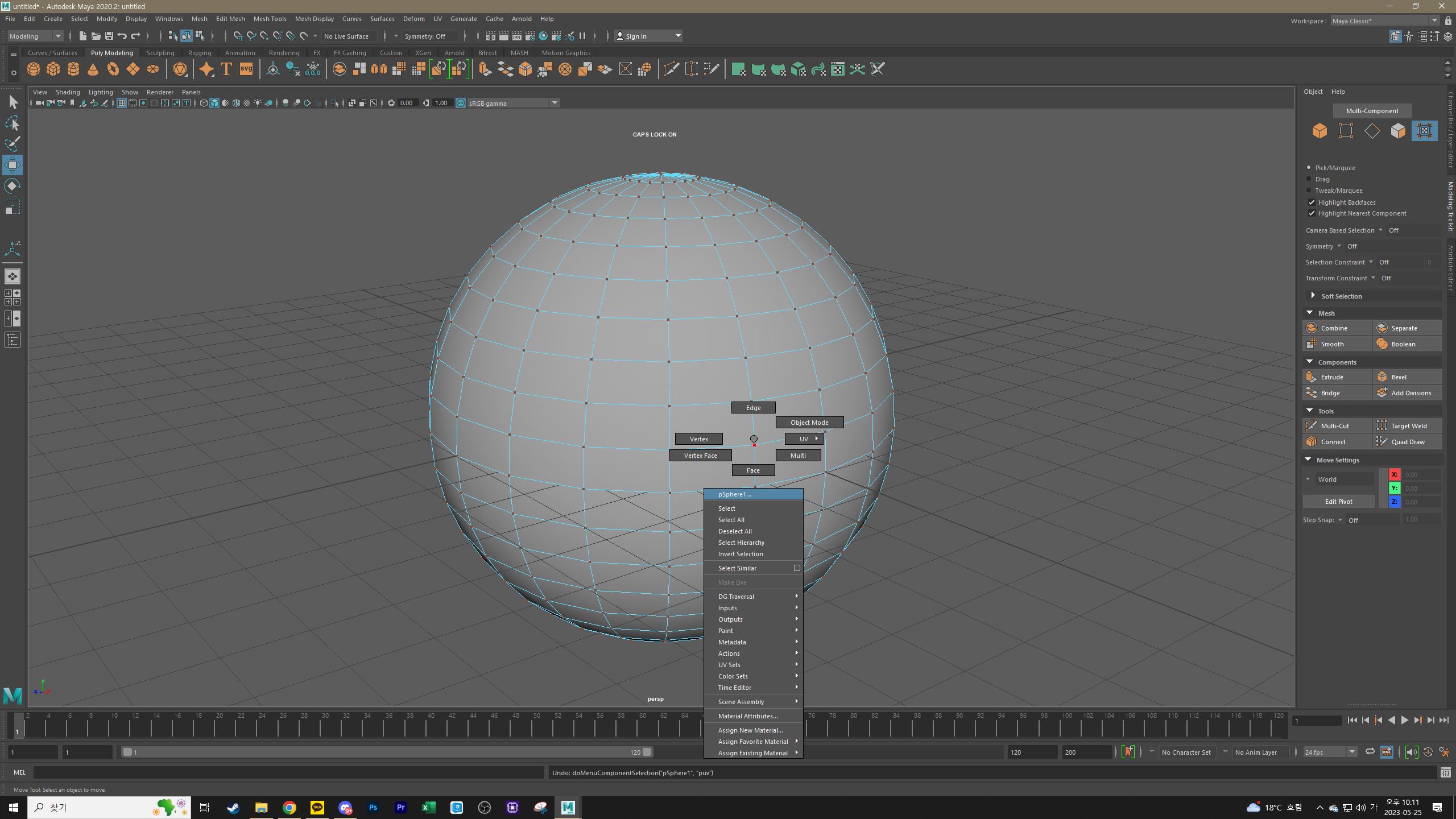
Task: Switch to the Sculpting shelf tab
Action: (160, 53)
